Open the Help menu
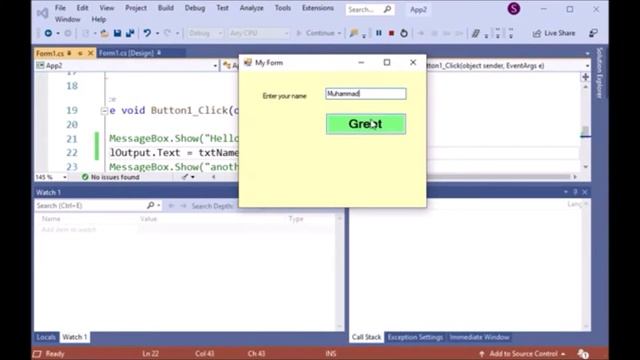This screenshot has height=360, width=640. (x=99, y=19)
